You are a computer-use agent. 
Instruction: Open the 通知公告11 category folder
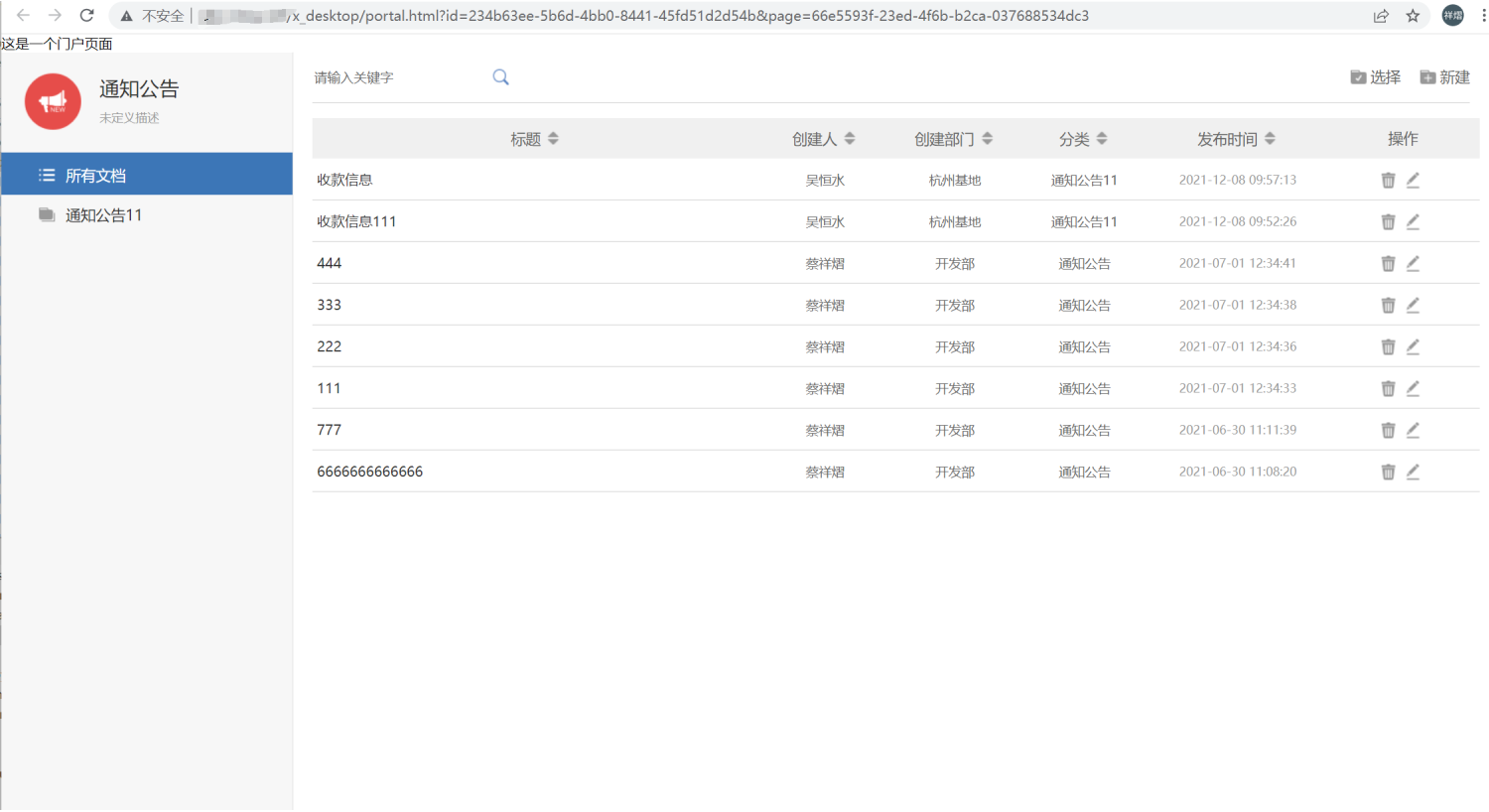(103, 215)
